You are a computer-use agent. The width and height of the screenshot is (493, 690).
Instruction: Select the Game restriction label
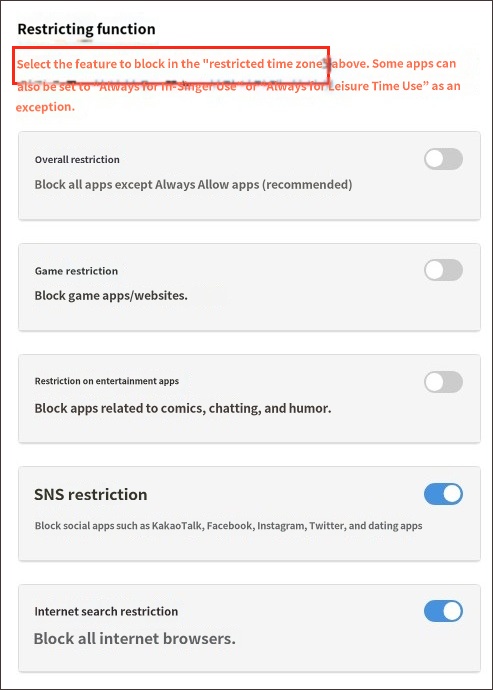[x=76, y=271]
